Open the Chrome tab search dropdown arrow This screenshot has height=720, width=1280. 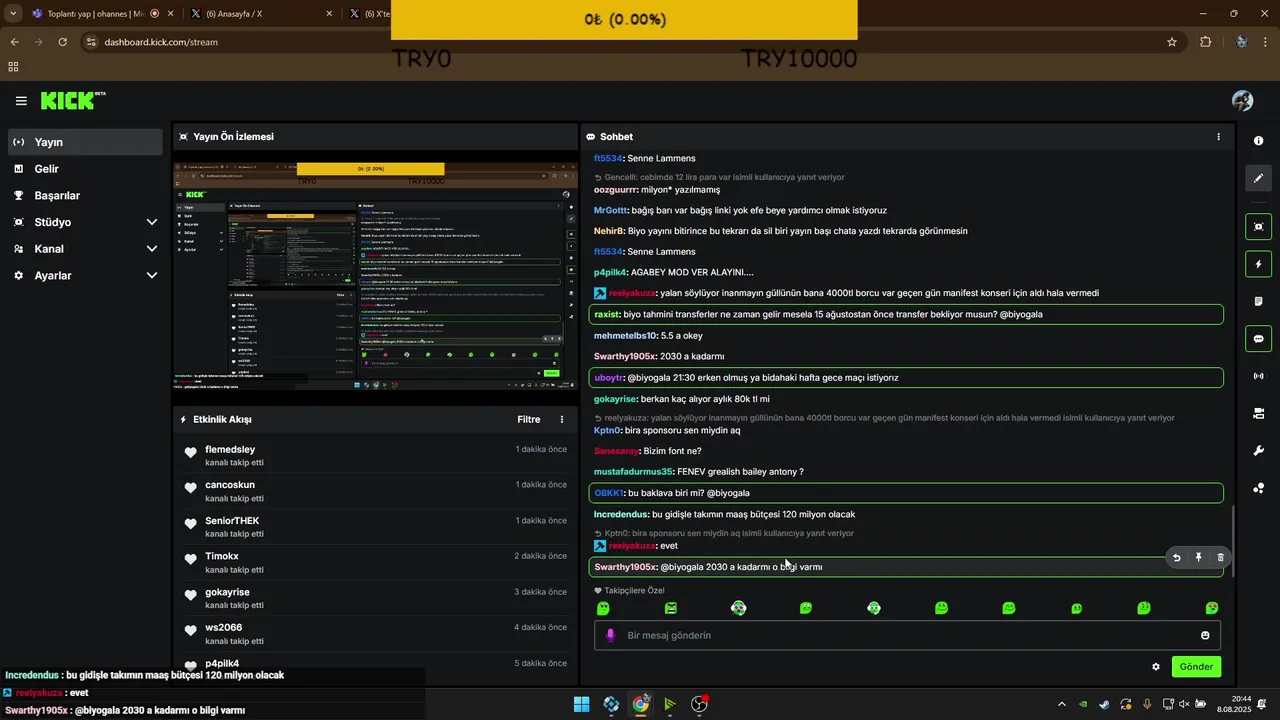(x=13, y=14)
